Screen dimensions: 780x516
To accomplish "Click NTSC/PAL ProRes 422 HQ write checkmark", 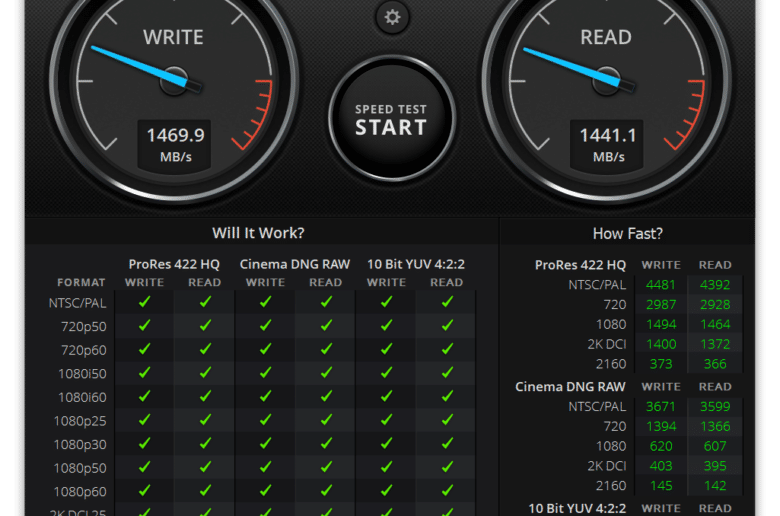I will 145,302.
